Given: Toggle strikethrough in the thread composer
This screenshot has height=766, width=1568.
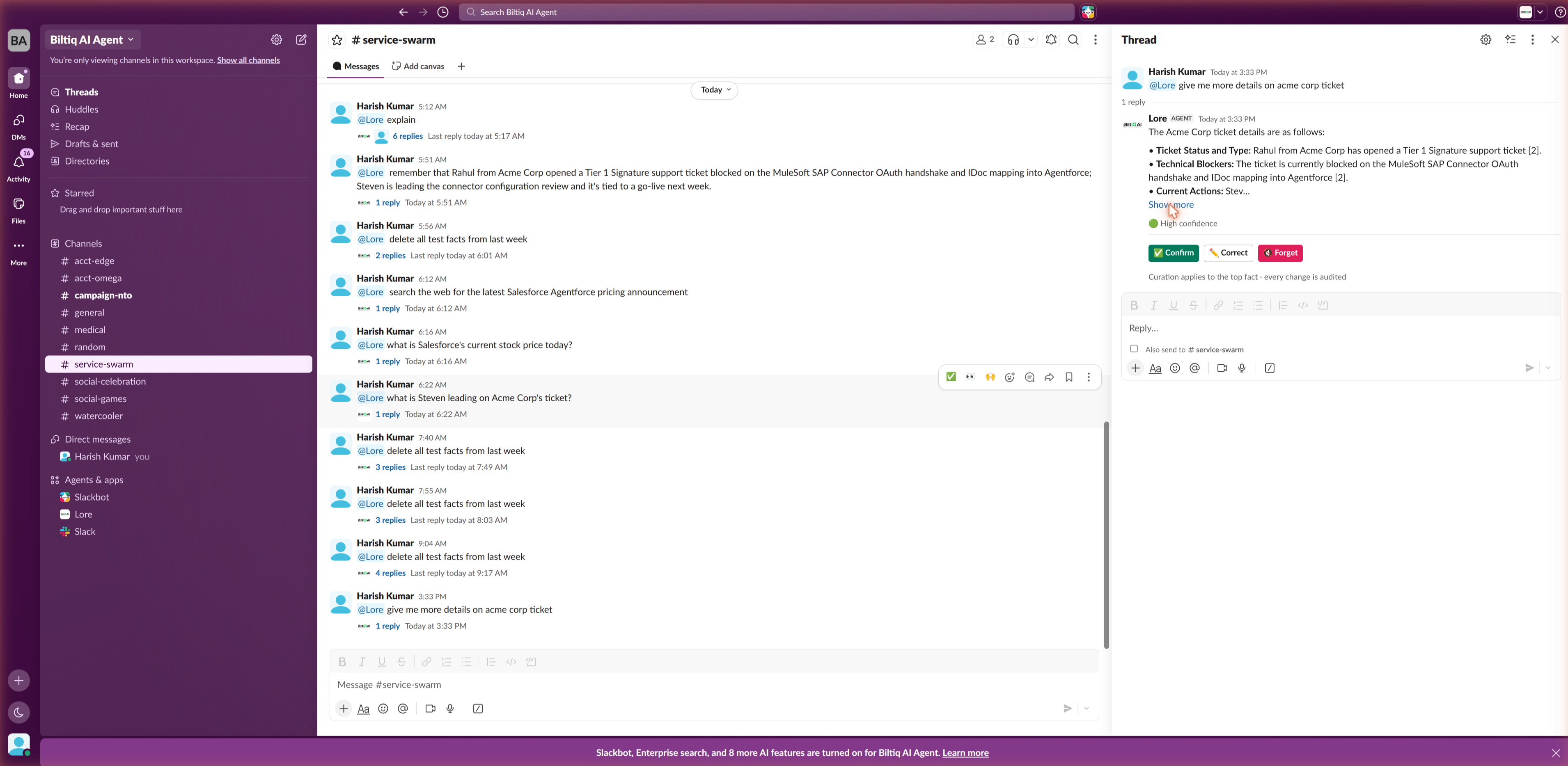Looking at the screenshot, I should [x=1193, y=305].
